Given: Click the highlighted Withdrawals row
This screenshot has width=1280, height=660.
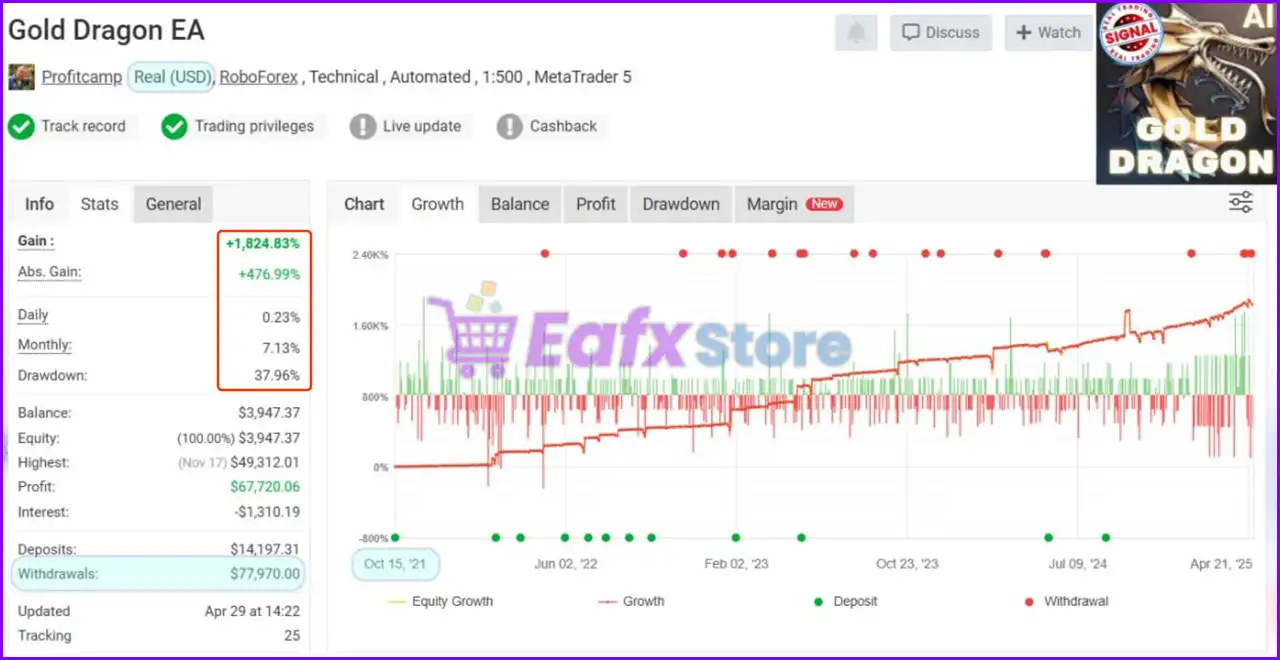Looking at the screenshot, I should click(x=158, y=574).
